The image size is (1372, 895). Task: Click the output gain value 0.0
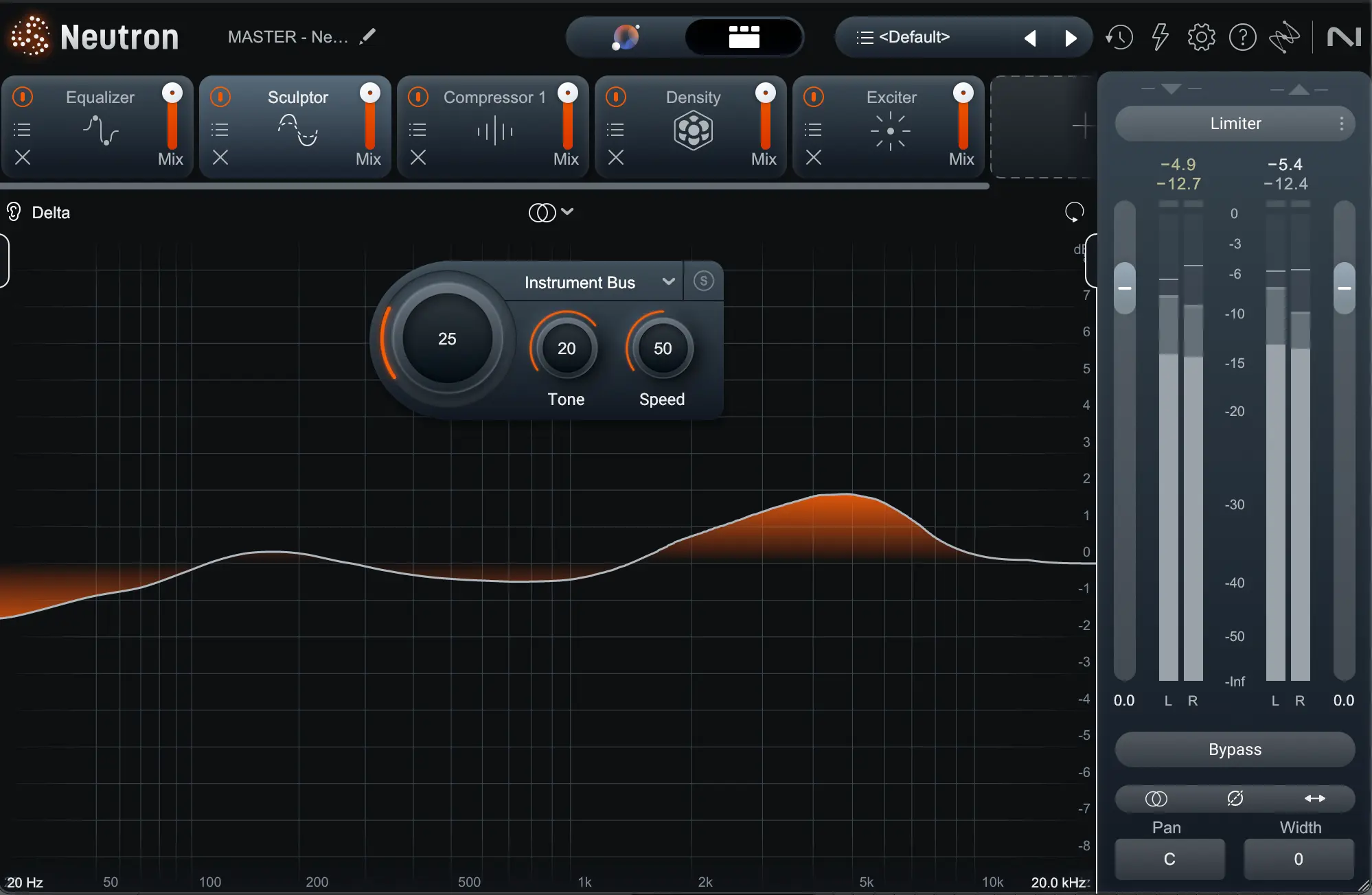pos(1344,701)
